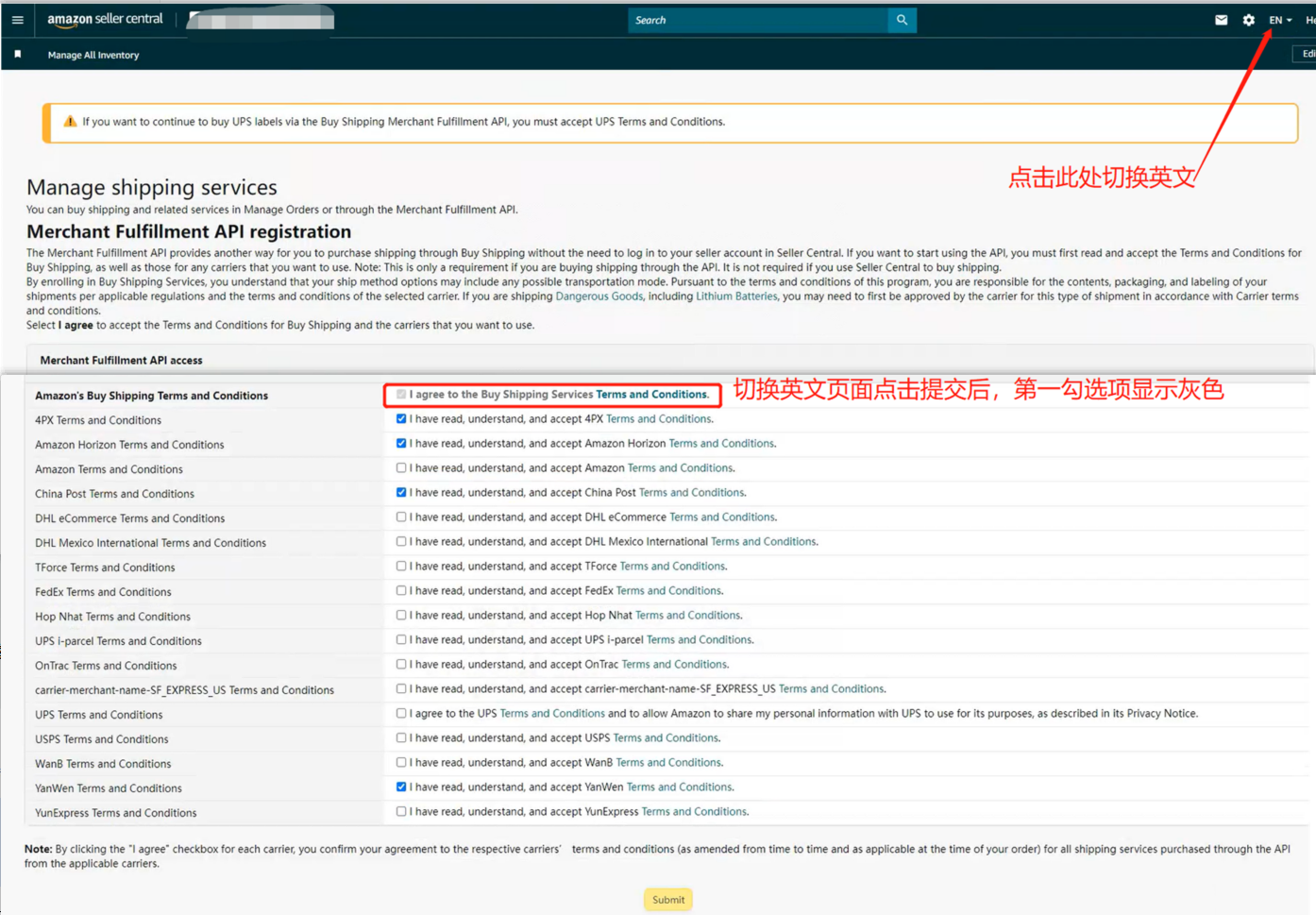Open TForce Terms and Conditions link
The width and height of the screenshot is (1316, 915).
[673, 566]
